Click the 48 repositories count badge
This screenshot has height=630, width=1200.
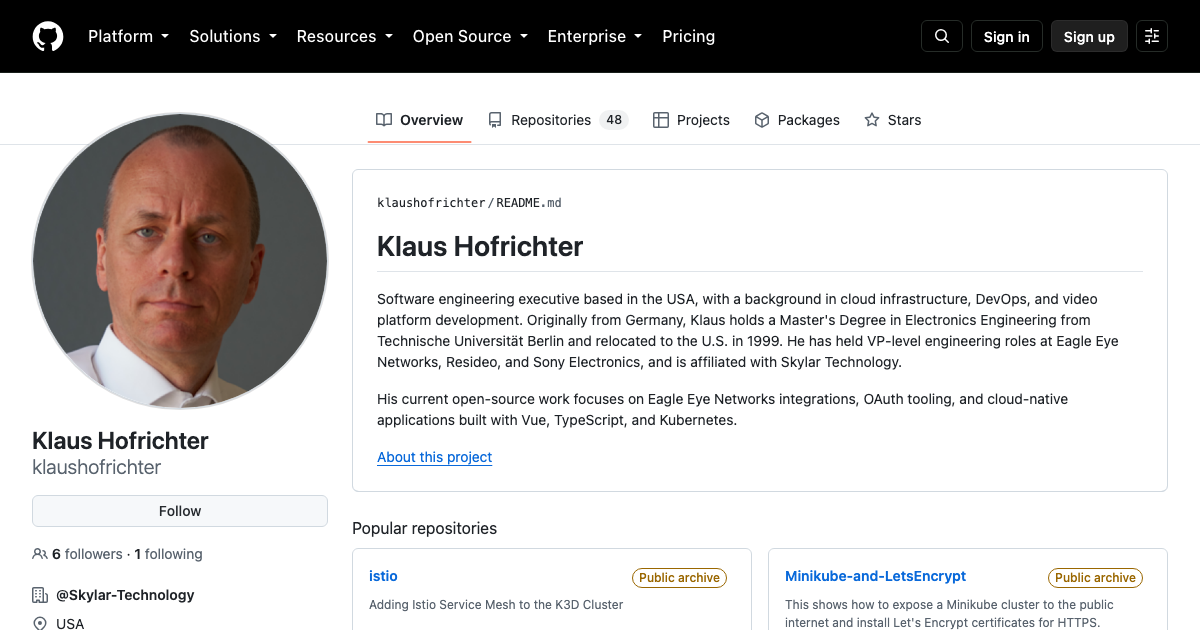[x=614, y=120]
